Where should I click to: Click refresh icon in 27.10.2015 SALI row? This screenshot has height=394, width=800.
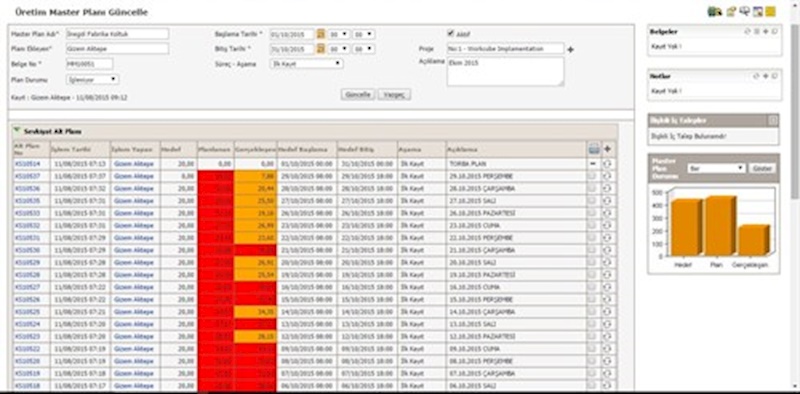(x=607, y=201)
